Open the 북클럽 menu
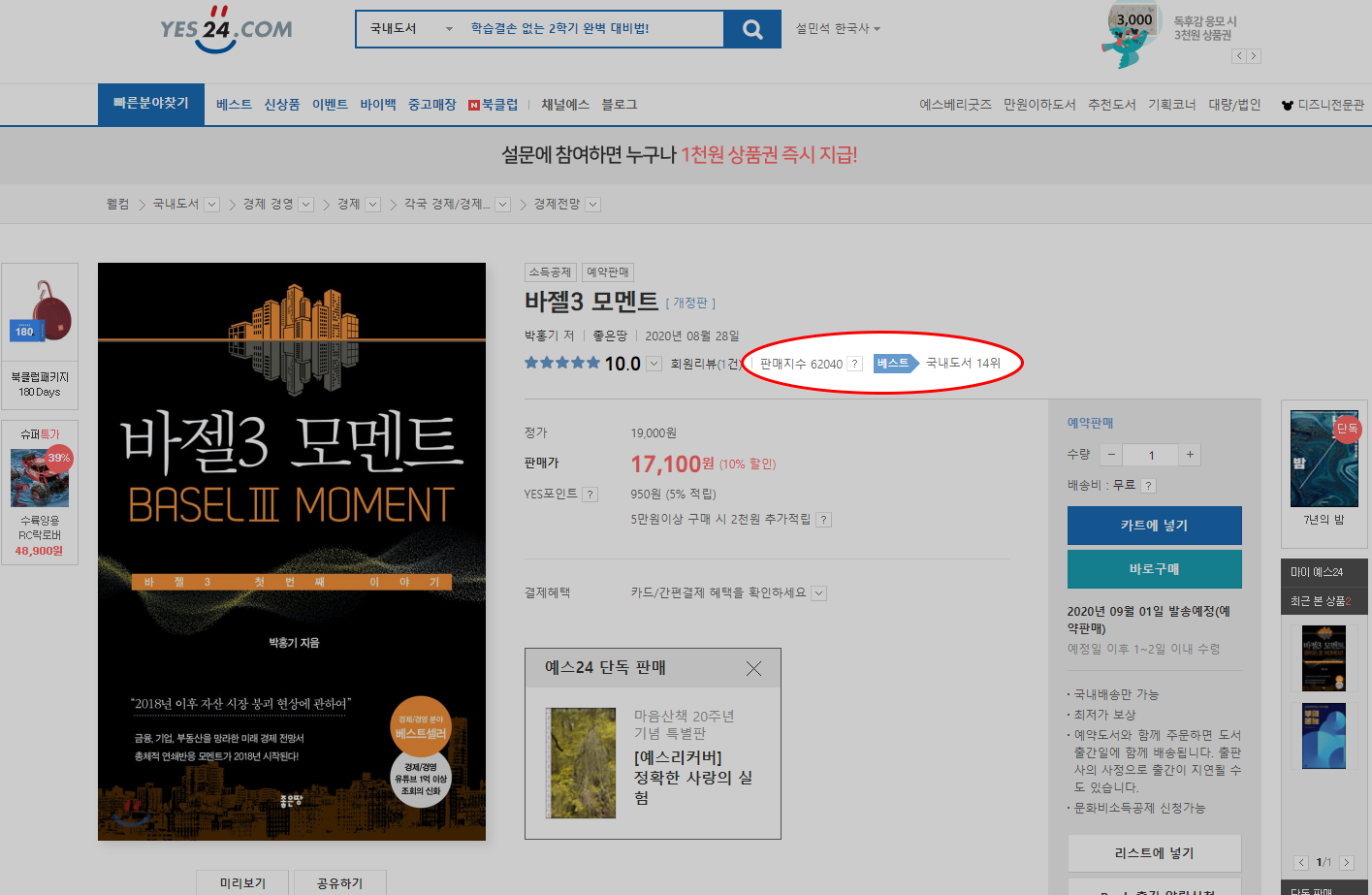Viewport: 1372px width, 895px height. click(x=494, y=105)
